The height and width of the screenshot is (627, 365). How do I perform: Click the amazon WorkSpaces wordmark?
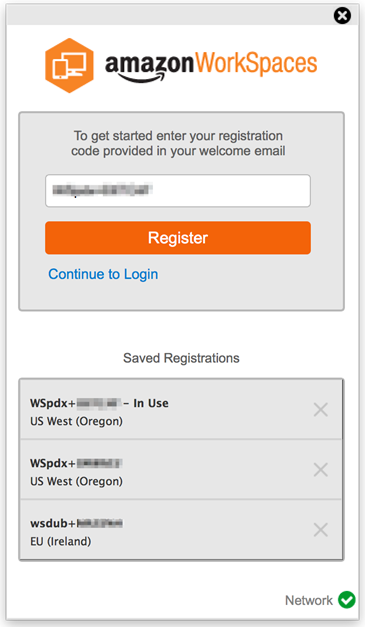click(211, 66)
